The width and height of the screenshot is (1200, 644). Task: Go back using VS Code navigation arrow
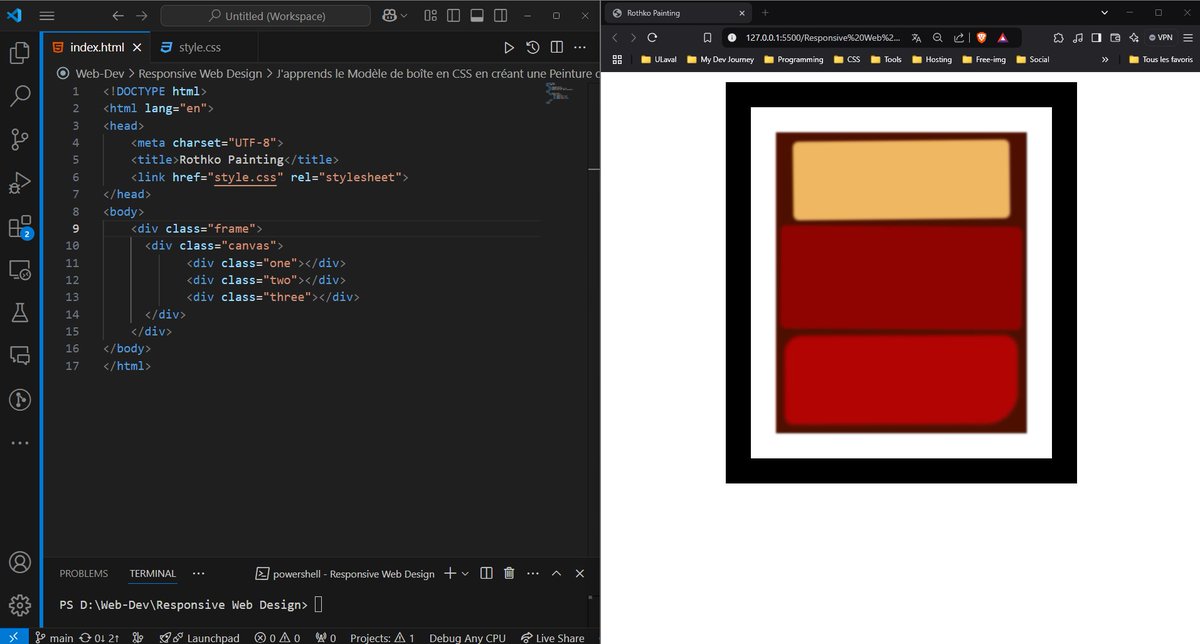point(119,16)
